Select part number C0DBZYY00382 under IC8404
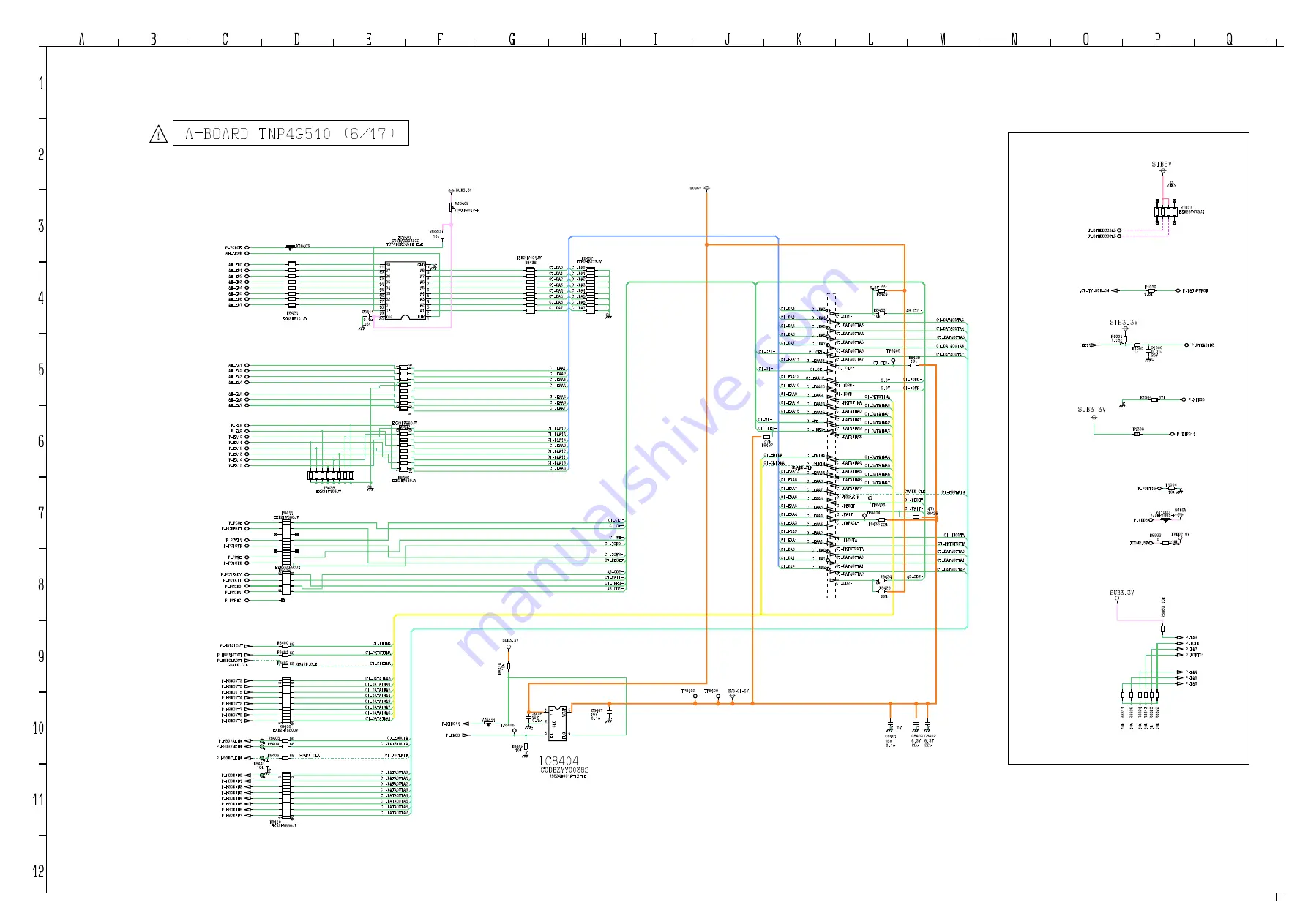This screenshot has width=1308, height=924. tap(564, 770)
